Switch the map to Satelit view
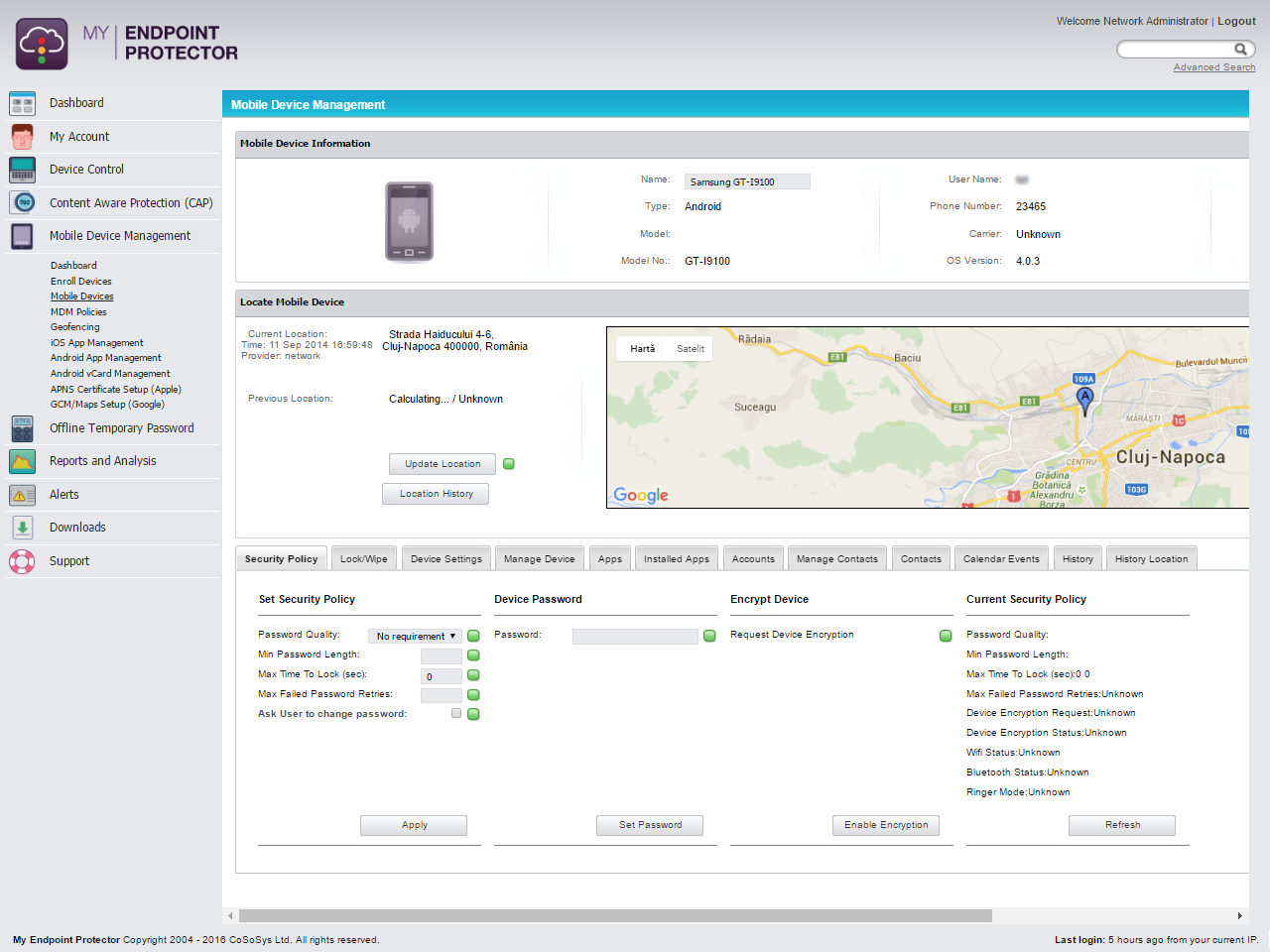This screenshot has width=1270, height=952. pos(691,349)
